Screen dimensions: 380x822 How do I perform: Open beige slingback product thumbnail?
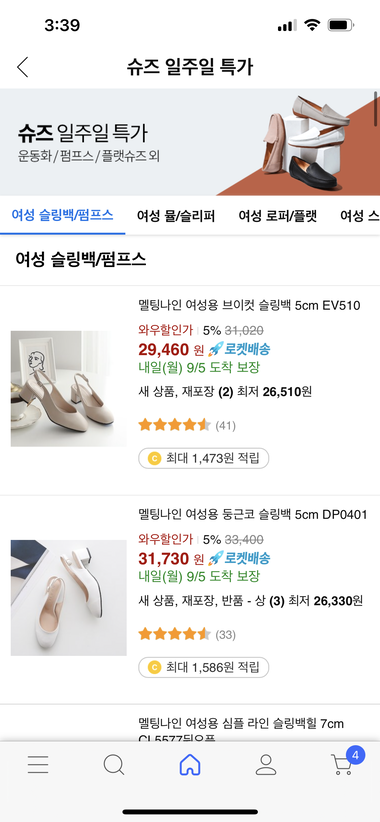coord(69,388)
